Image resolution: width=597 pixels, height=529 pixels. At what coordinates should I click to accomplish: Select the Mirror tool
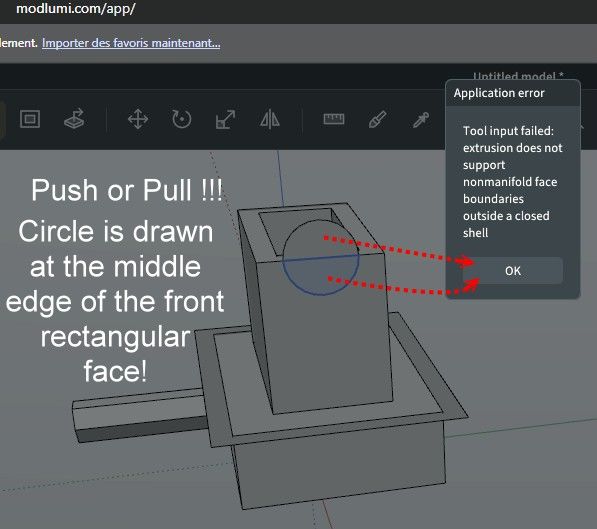270,119
